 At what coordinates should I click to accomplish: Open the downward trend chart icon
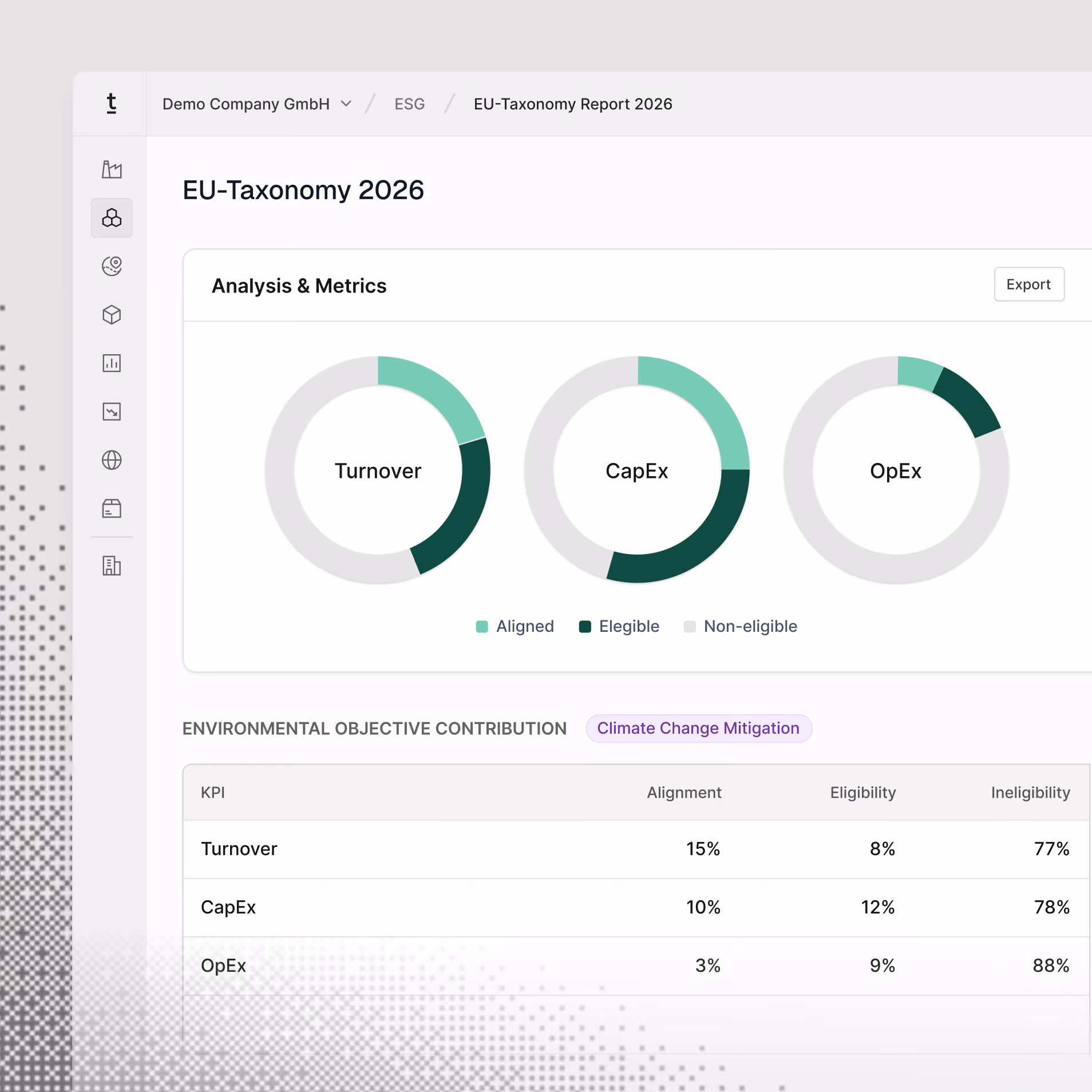pos(112,412)
